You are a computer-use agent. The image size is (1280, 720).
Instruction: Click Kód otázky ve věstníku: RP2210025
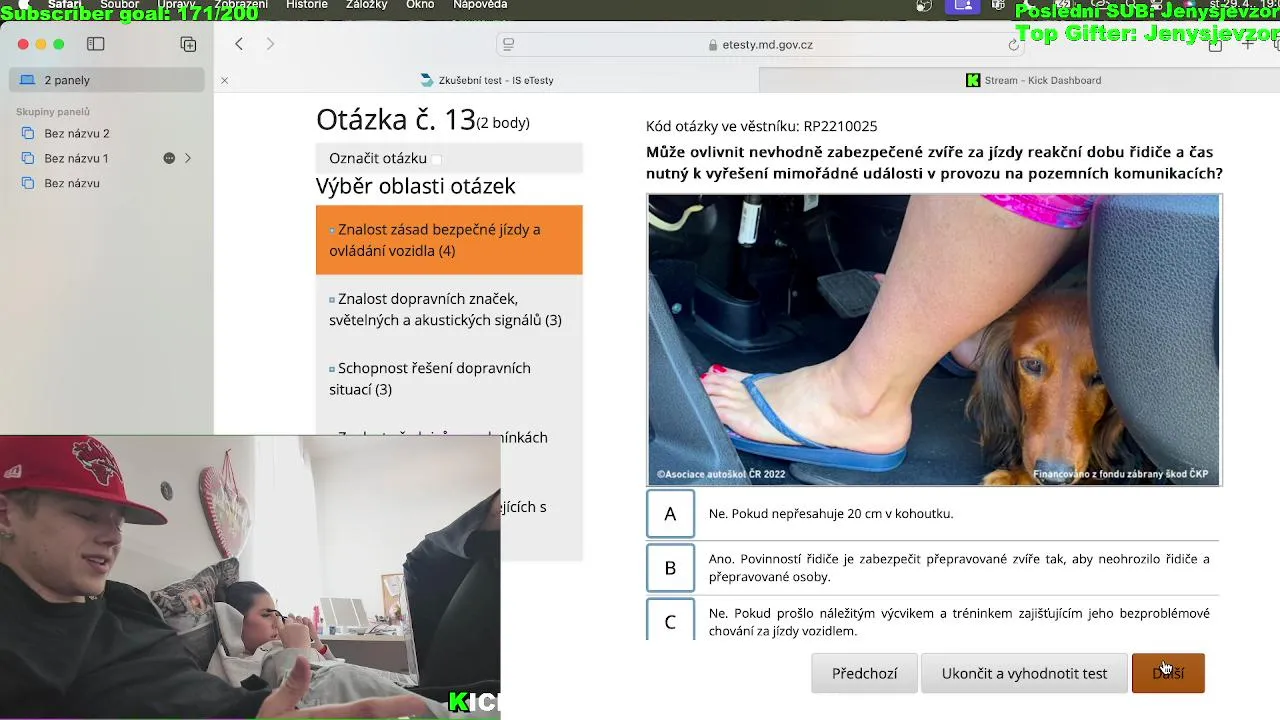point(761,126)
